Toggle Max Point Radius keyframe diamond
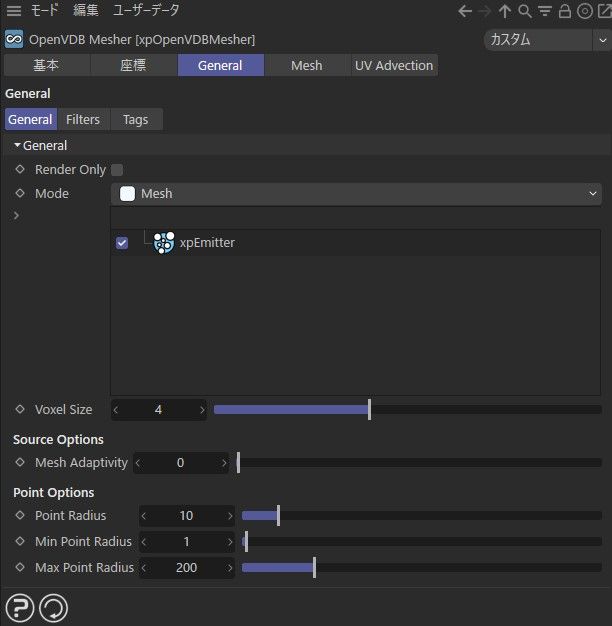The height and width of the screenshot is (626, 612). coord(20,567)
